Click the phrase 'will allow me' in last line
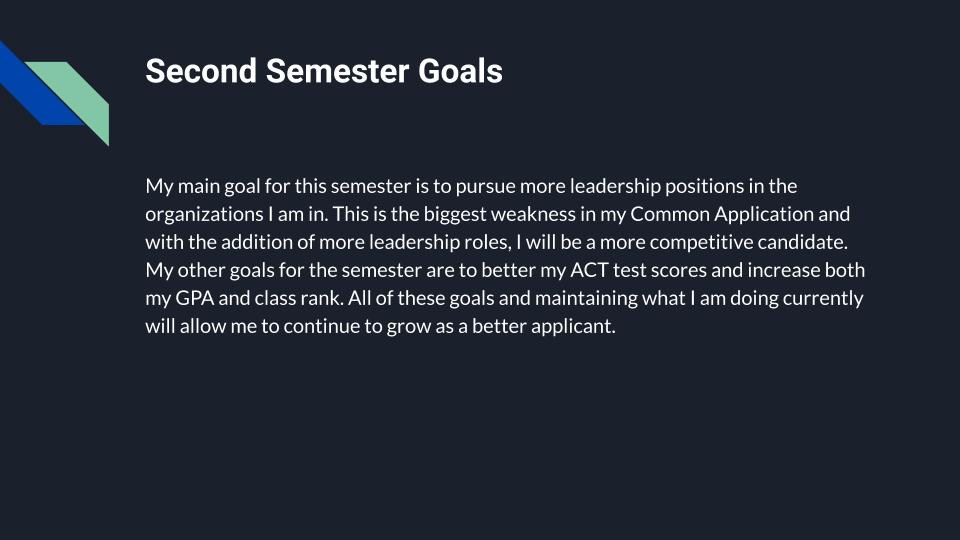960x540 pixels. [201, 326]
